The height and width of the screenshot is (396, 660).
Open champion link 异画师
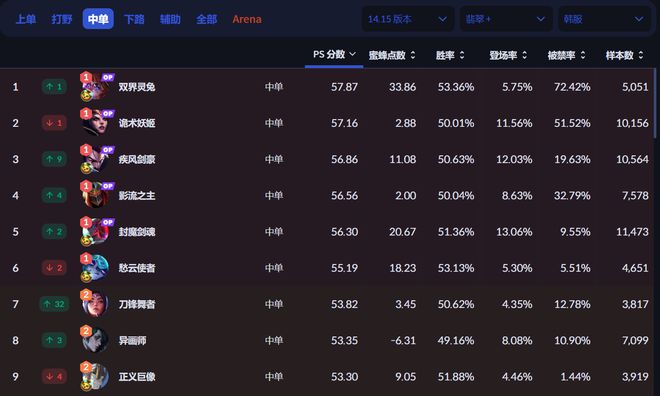click(x=132, y=340)
